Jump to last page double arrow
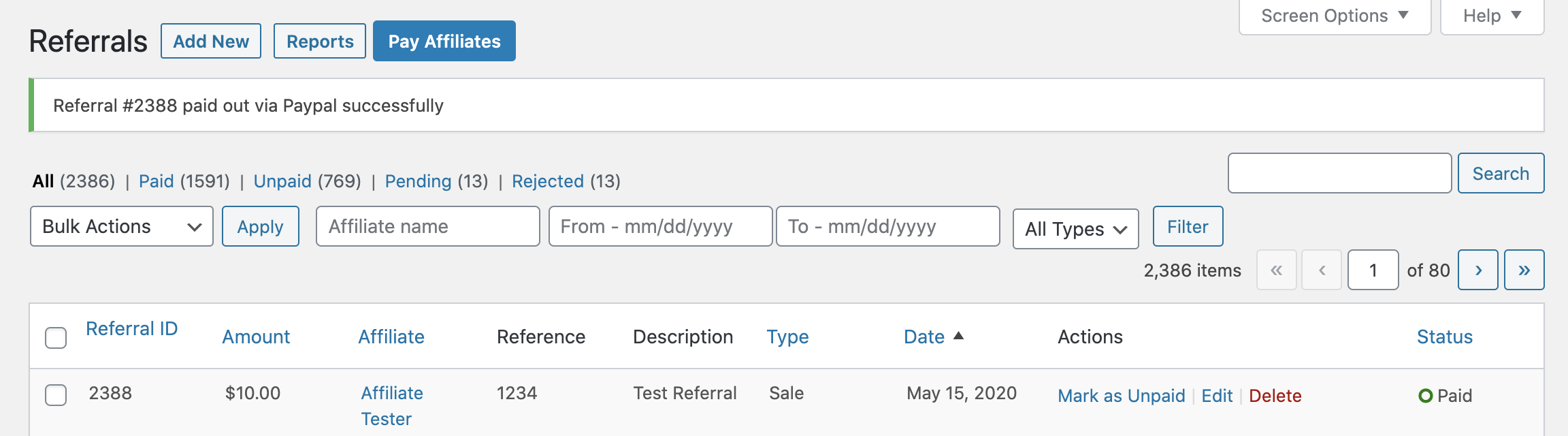 point(1524,270)
